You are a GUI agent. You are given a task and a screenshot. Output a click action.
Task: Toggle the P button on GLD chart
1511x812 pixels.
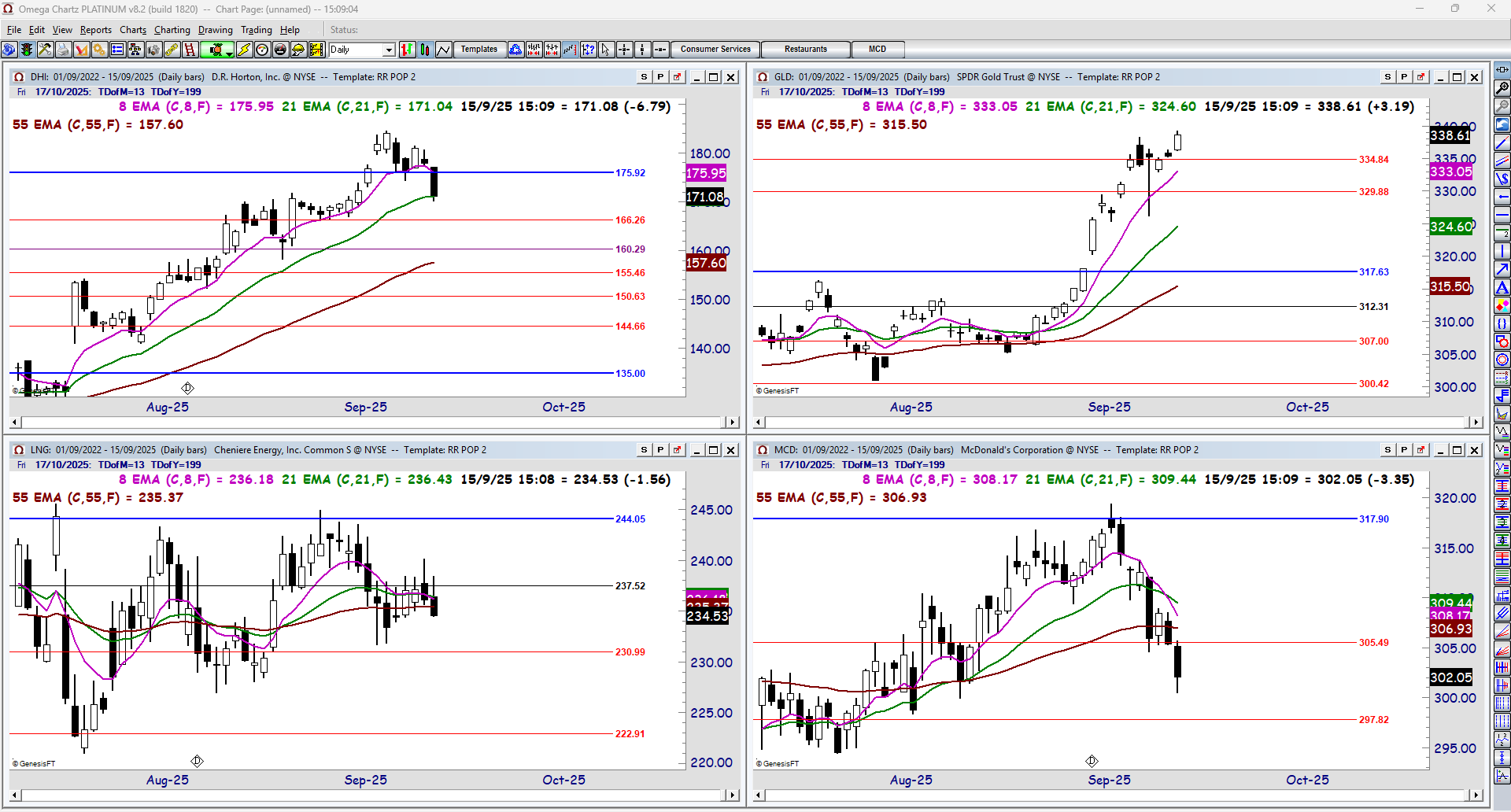point(1404,77)
